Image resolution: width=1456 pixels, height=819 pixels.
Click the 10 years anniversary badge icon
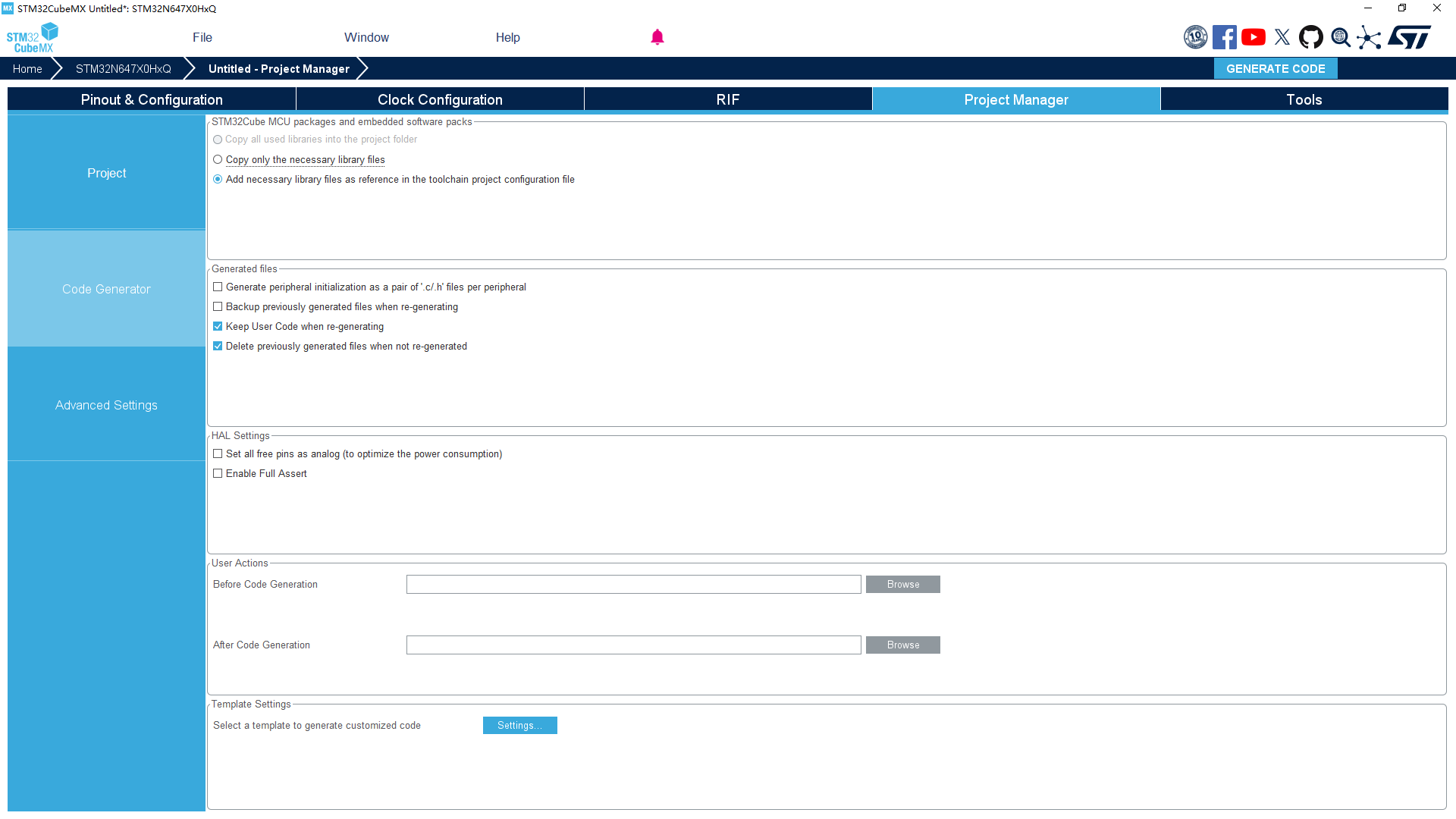(x=1196, y=37)
